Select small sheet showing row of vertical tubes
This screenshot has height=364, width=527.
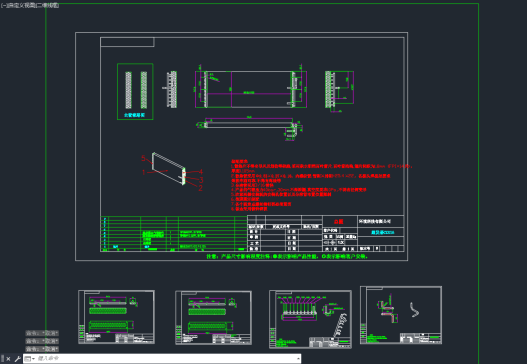[310, 319]
